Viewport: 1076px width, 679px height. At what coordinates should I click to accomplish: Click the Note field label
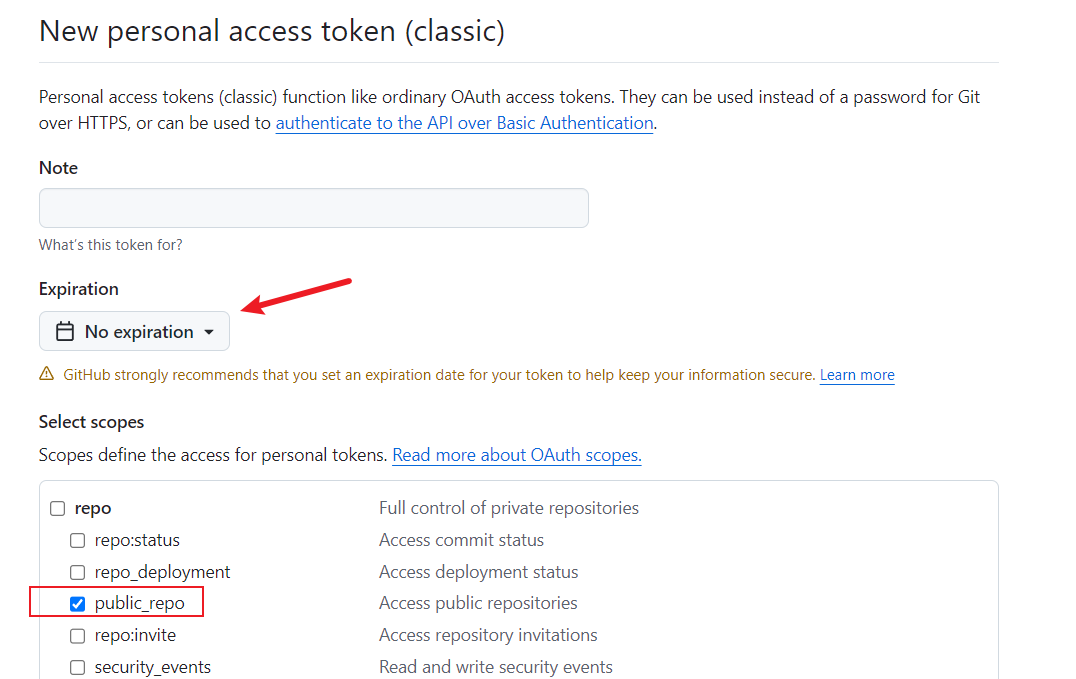coord(58,168)
